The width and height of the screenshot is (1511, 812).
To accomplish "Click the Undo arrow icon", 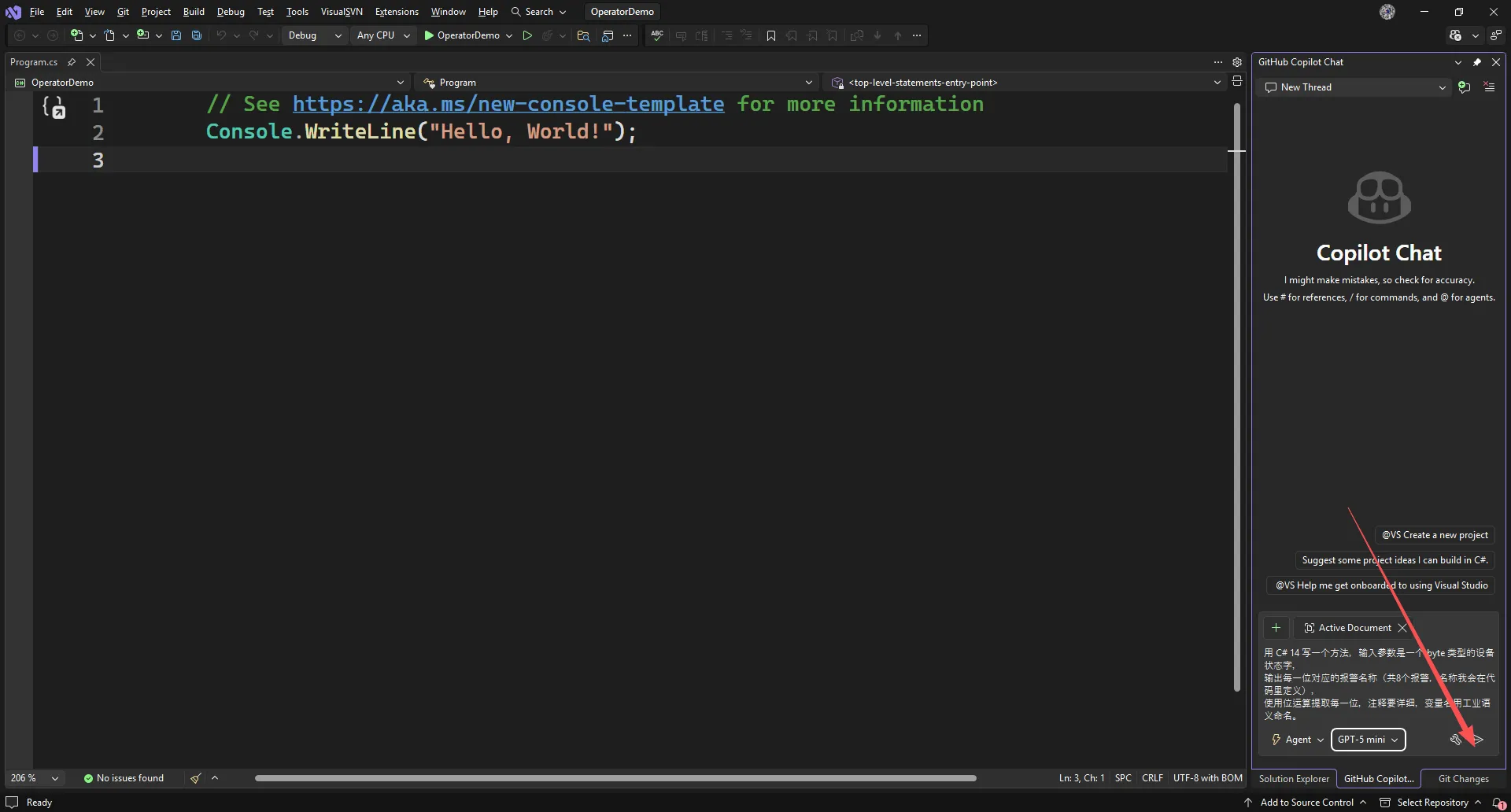I will pyautogui.click(x=221, y=35).
